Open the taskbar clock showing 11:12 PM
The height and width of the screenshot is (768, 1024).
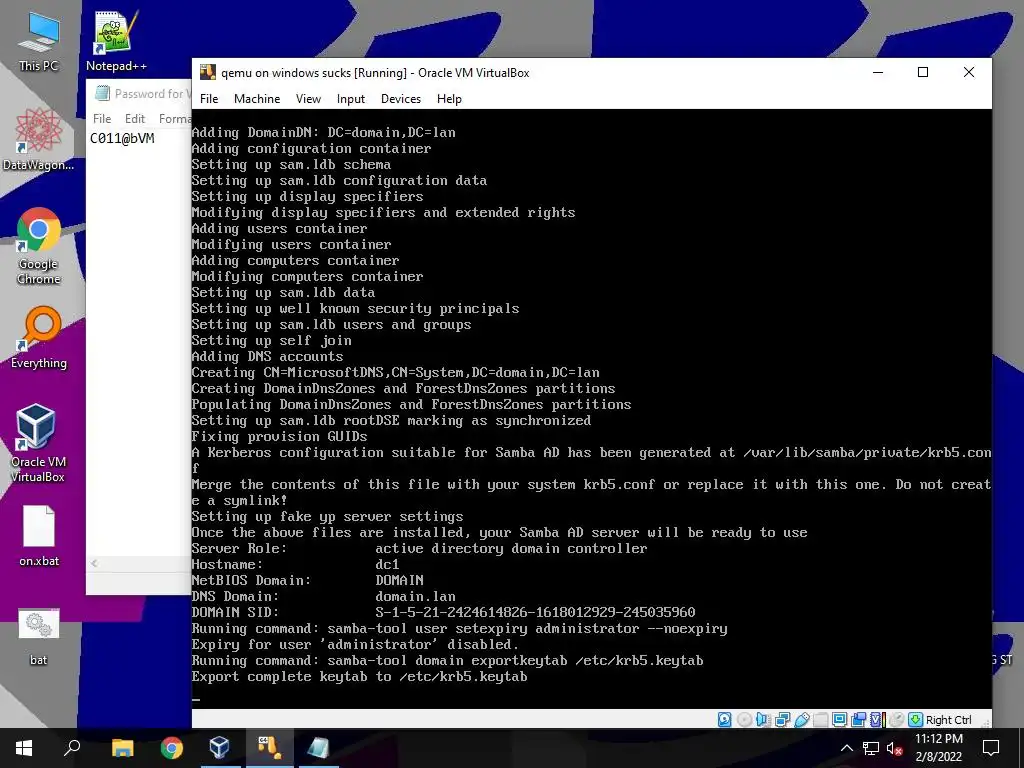(938, 748)
